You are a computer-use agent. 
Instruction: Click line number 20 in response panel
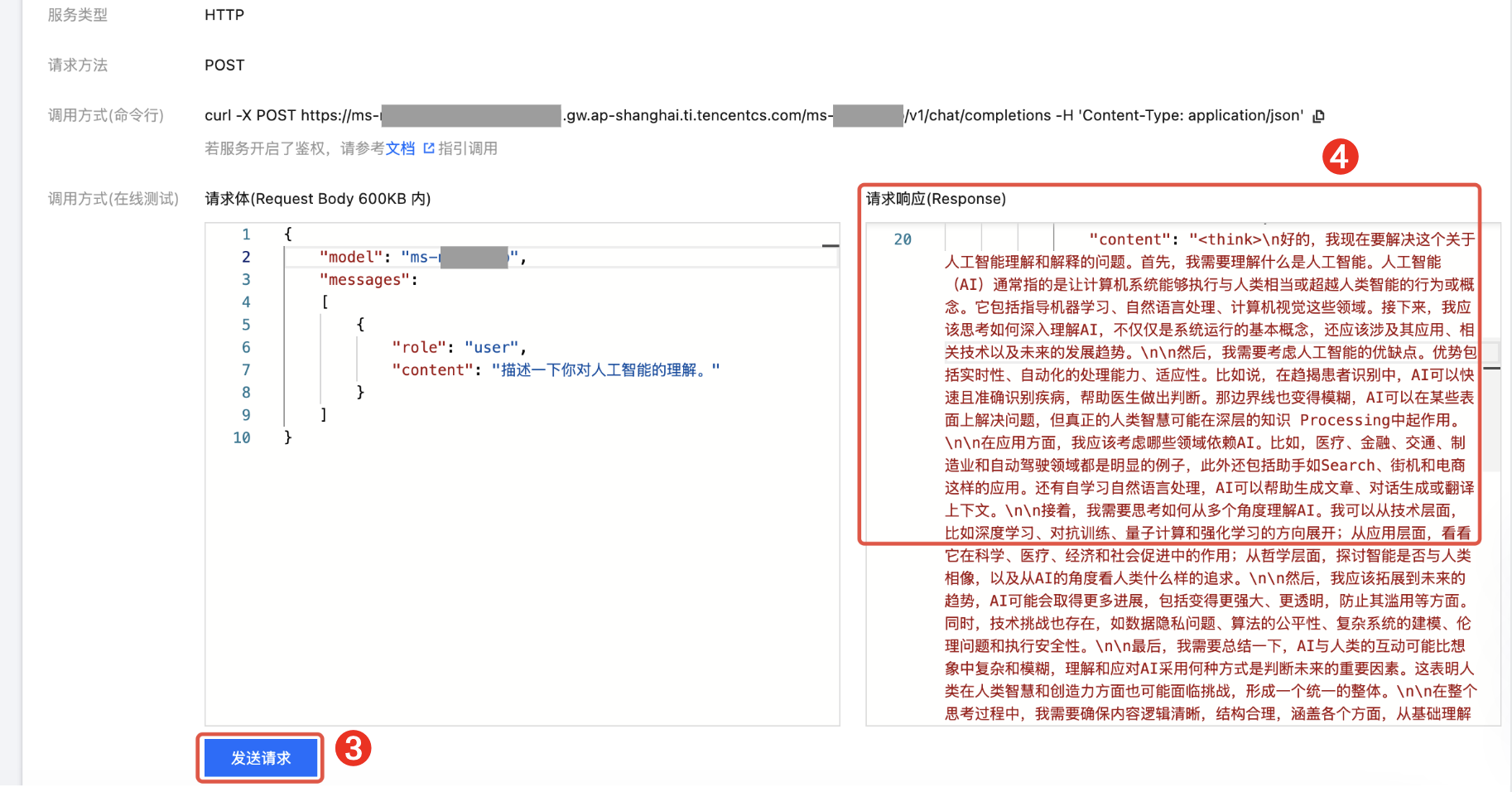pos(903,239)
